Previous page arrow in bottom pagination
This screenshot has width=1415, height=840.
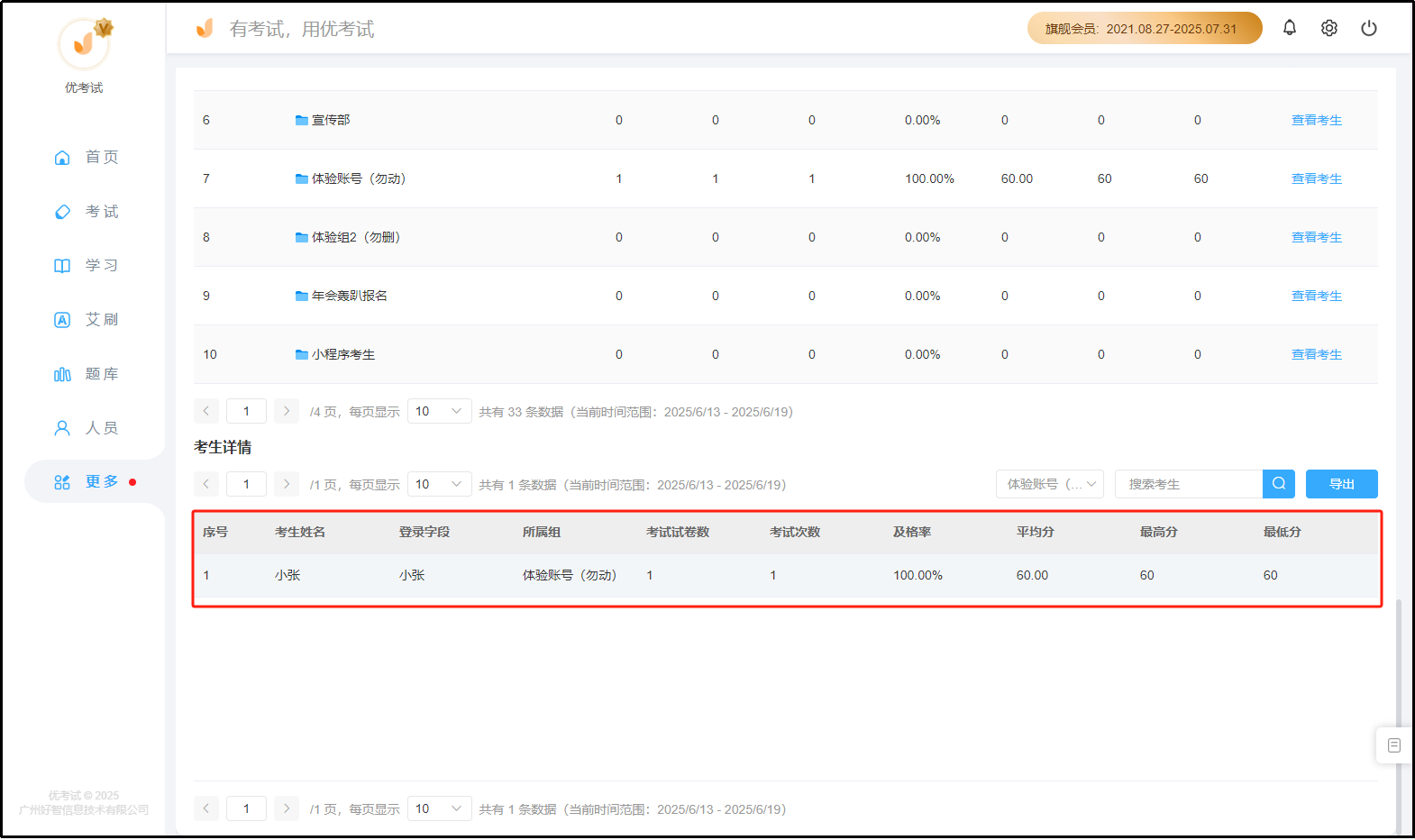click(206, 808)
